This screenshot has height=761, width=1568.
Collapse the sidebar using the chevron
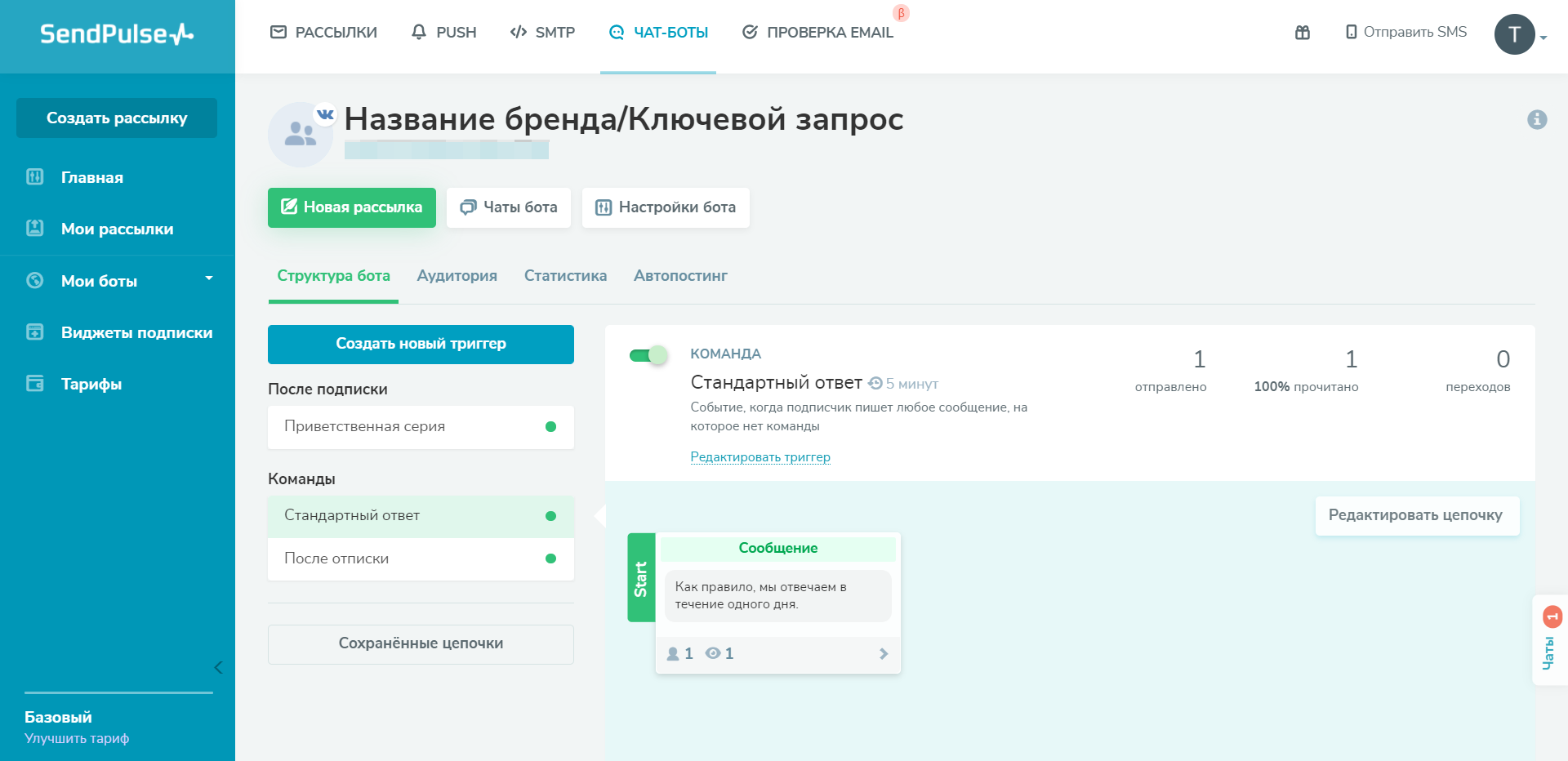[218, 667]
